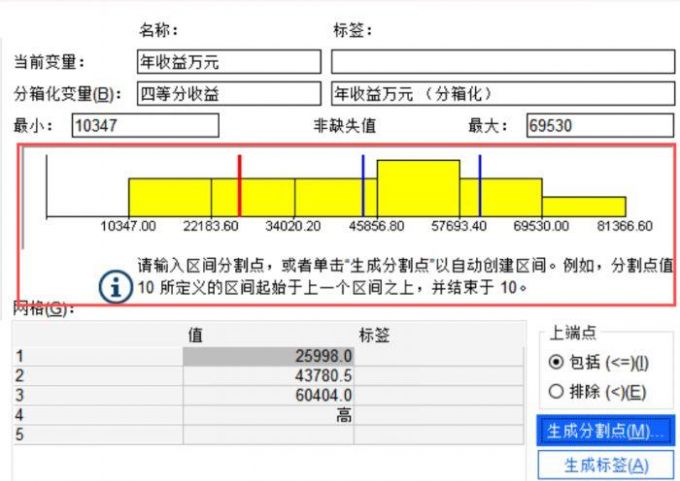This screenshot has height=481, width=680.
Task: Click row header number 5 in grid
Action: pos(98,435)
